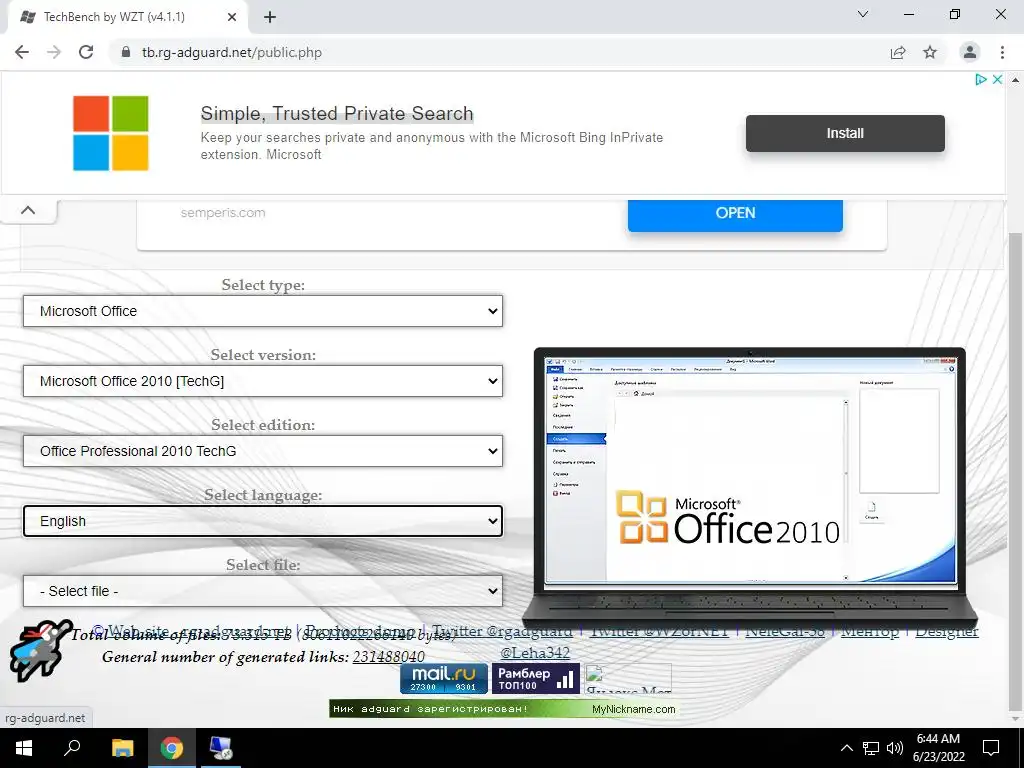Open AdChoices info icon on banner
Viewport: 1024px width, 768px height.
tap(980, 79)
